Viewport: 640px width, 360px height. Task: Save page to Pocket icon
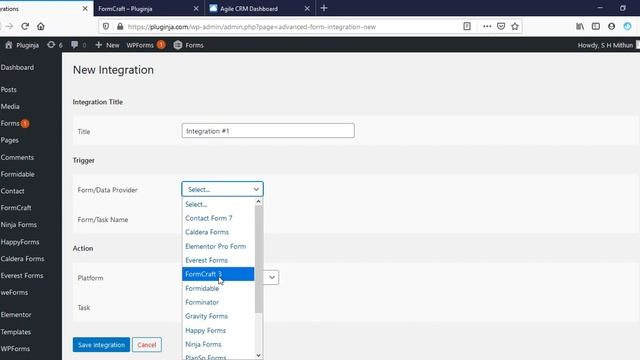coord(501,26)
